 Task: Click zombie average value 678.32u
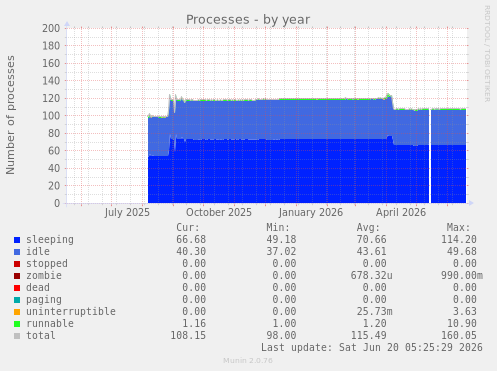[x=371, y=275]
